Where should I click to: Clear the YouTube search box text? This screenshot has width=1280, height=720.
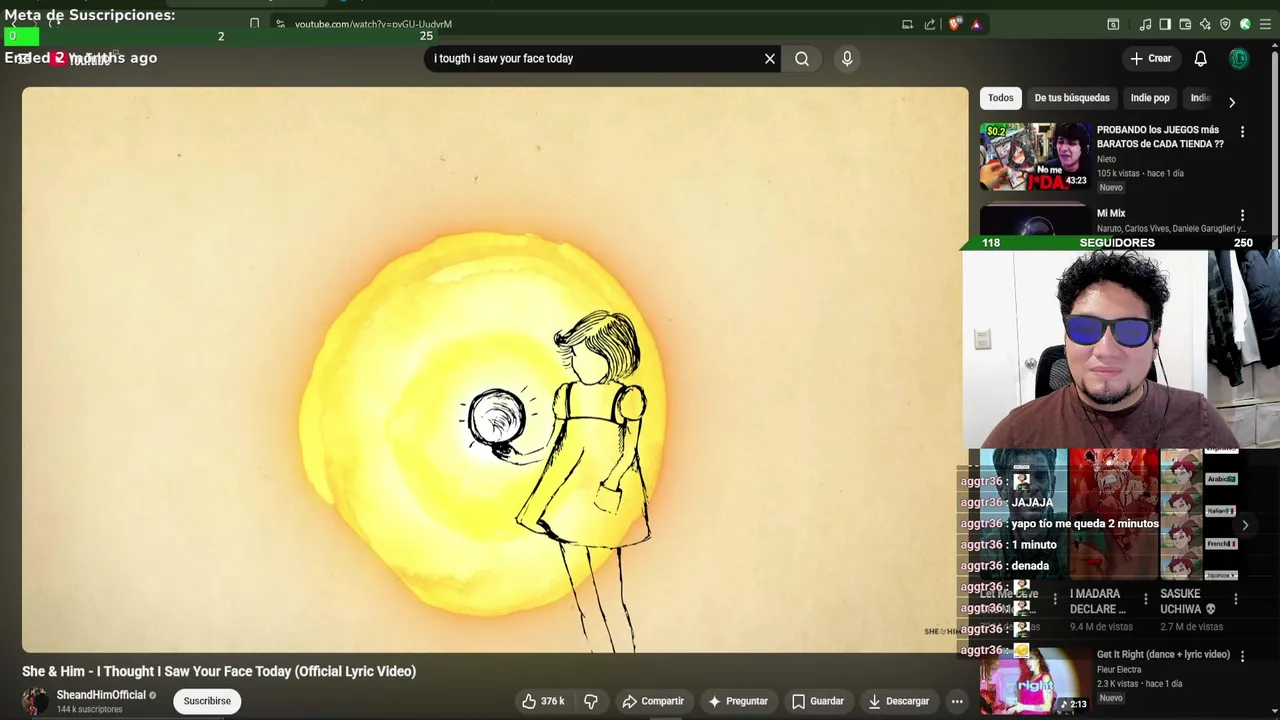click(770, 59)
